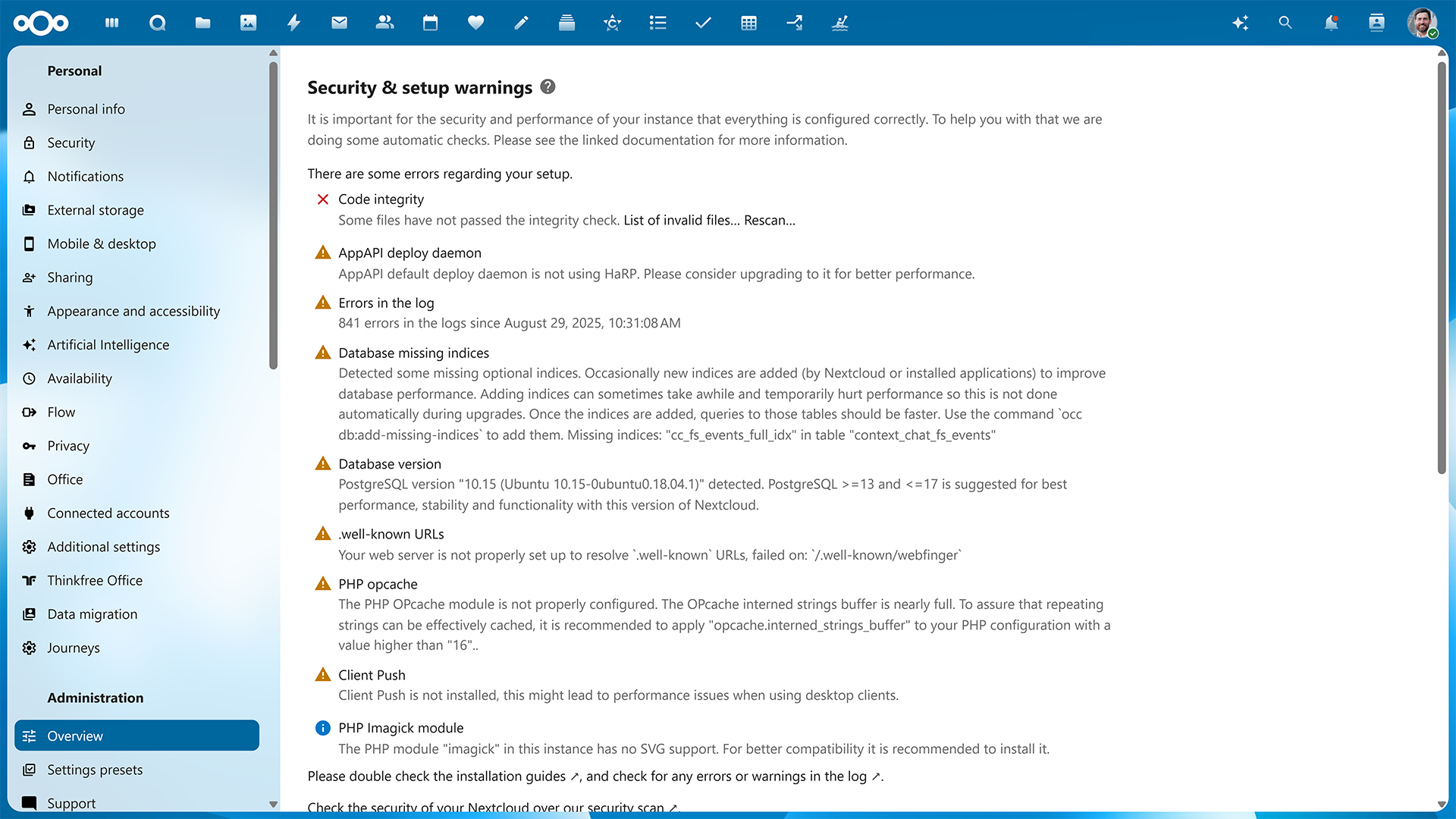The height and width of the screenshot is (819, 1456).
Task: Click the Rescan link
Action: click(769, 220)
